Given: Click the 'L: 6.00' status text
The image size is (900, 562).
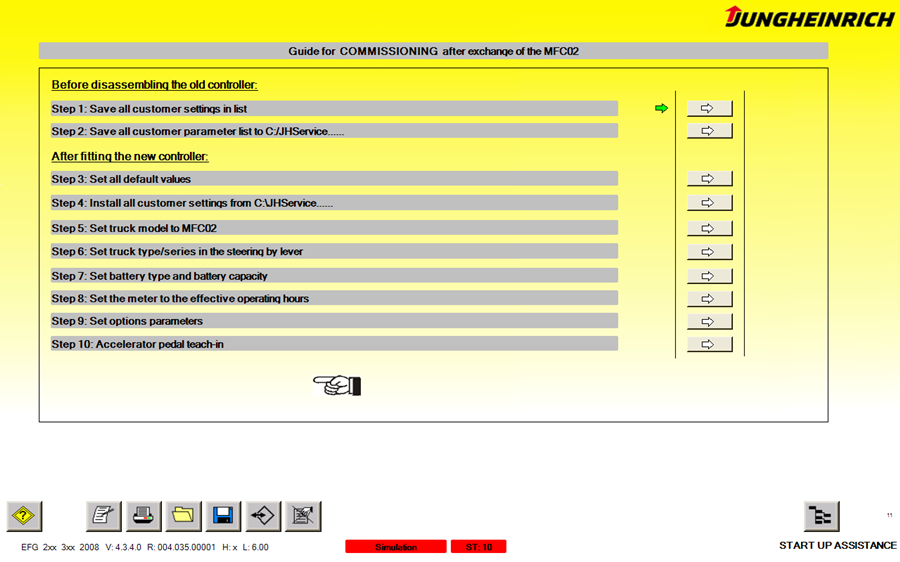Looking at the screenshot, I should coord(255,547).
